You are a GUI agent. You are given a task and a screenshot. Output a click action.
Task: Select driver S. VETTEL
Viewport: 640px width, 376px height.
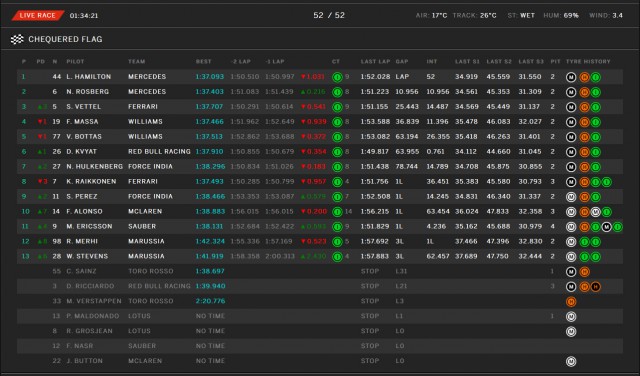coord(84,107)
